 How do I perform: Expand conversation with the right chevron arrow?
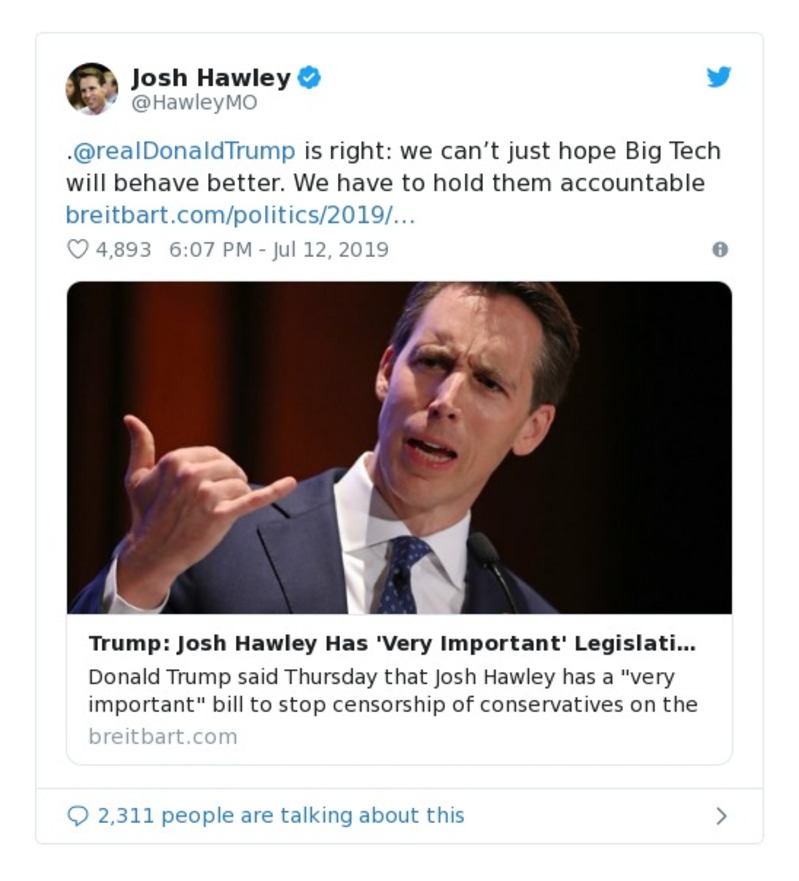click(722, 815)
